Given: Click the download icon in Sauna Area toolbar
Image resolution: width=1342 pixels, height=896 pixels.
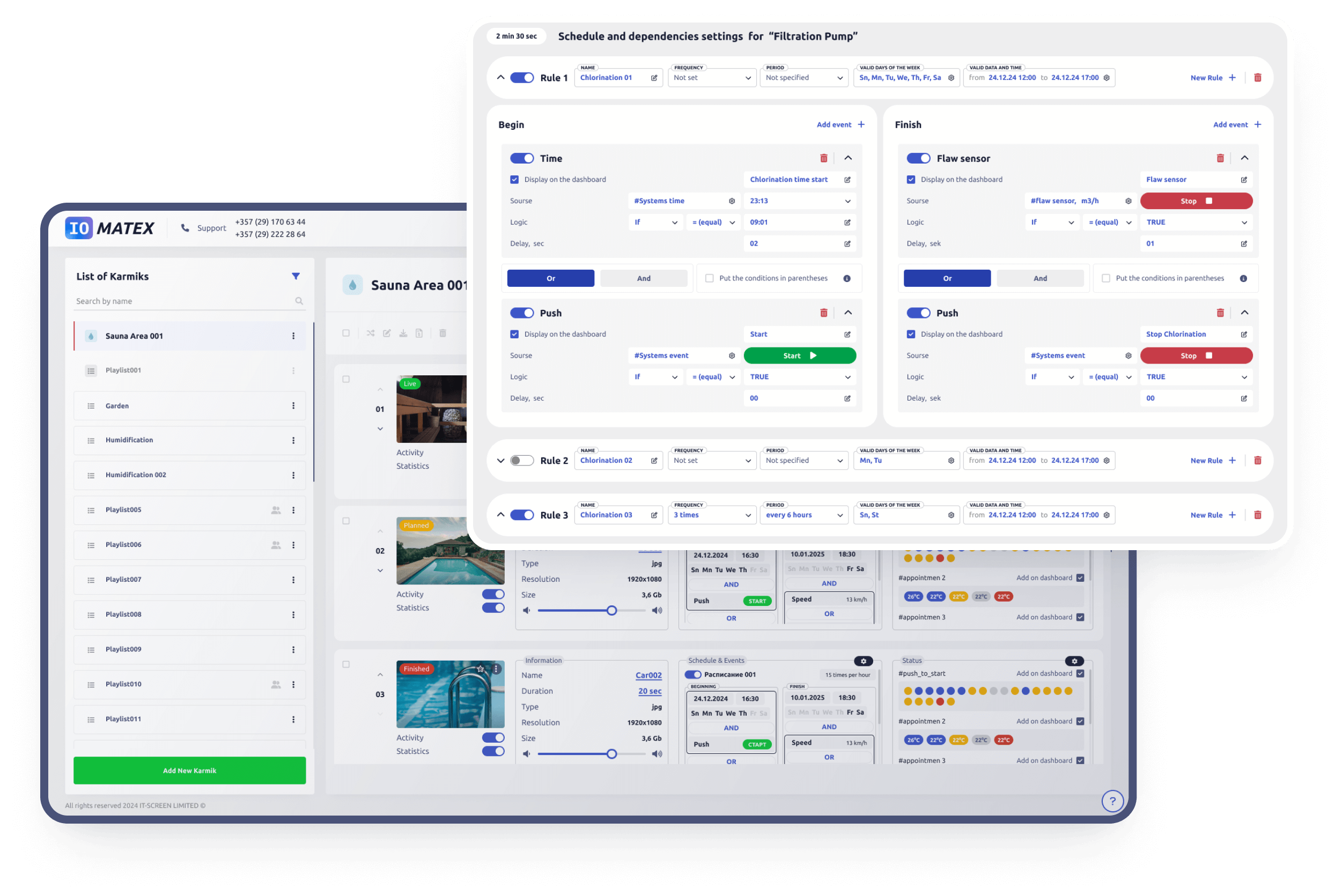Looking at the screenshot, I should coord(403,333).
